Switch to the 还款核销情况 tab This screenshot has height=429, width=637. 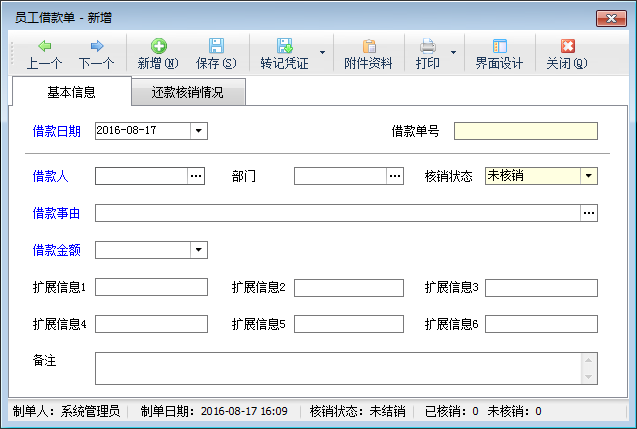pyautogui.click(x=188, y=93)
